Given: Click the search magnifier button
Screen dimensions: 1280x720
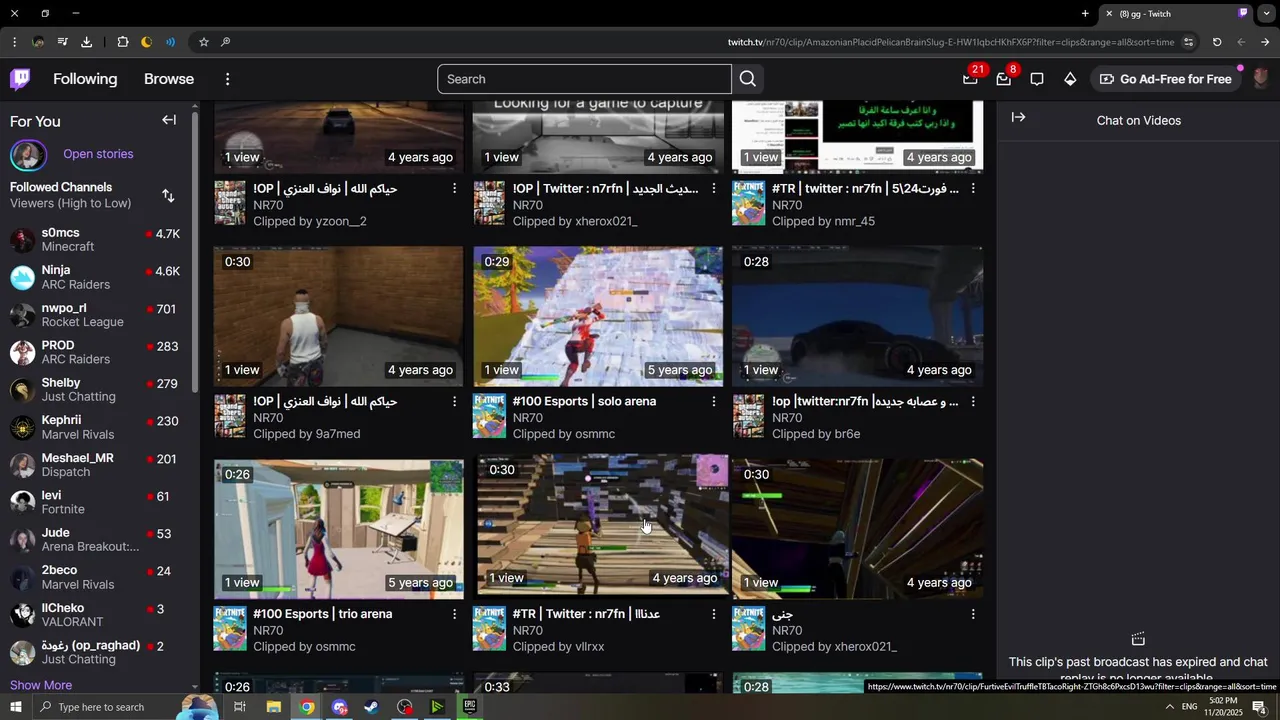Looking at the screenshot, I should 748,79.
